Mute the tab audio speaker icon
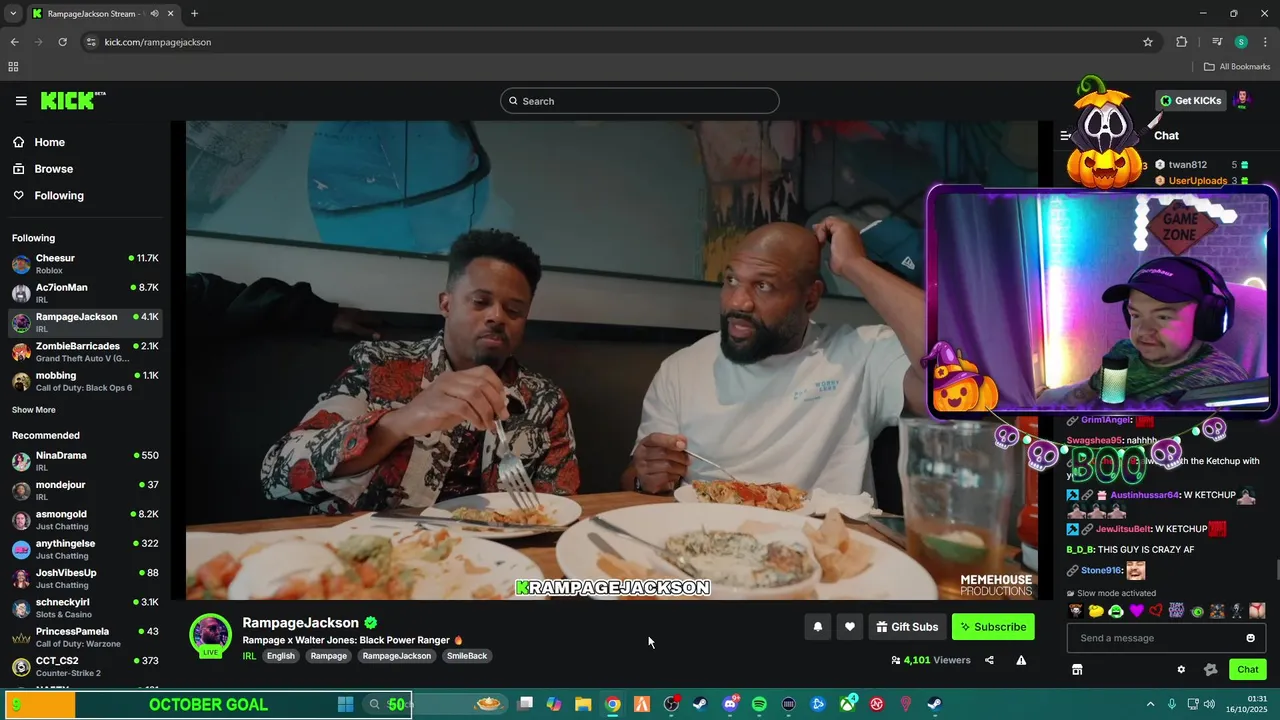1280x720 pixels. [154, 14]
